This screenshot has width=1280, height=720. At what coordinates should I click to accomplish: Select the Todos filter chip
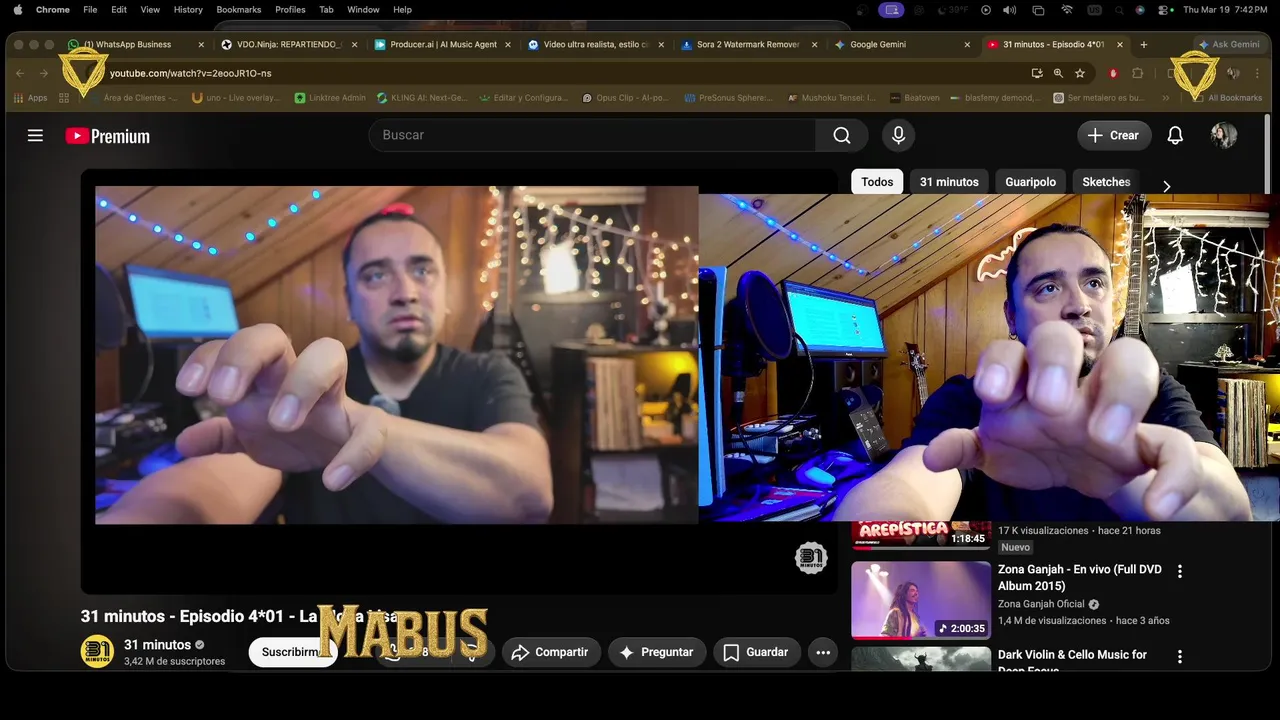pos(877,182)
